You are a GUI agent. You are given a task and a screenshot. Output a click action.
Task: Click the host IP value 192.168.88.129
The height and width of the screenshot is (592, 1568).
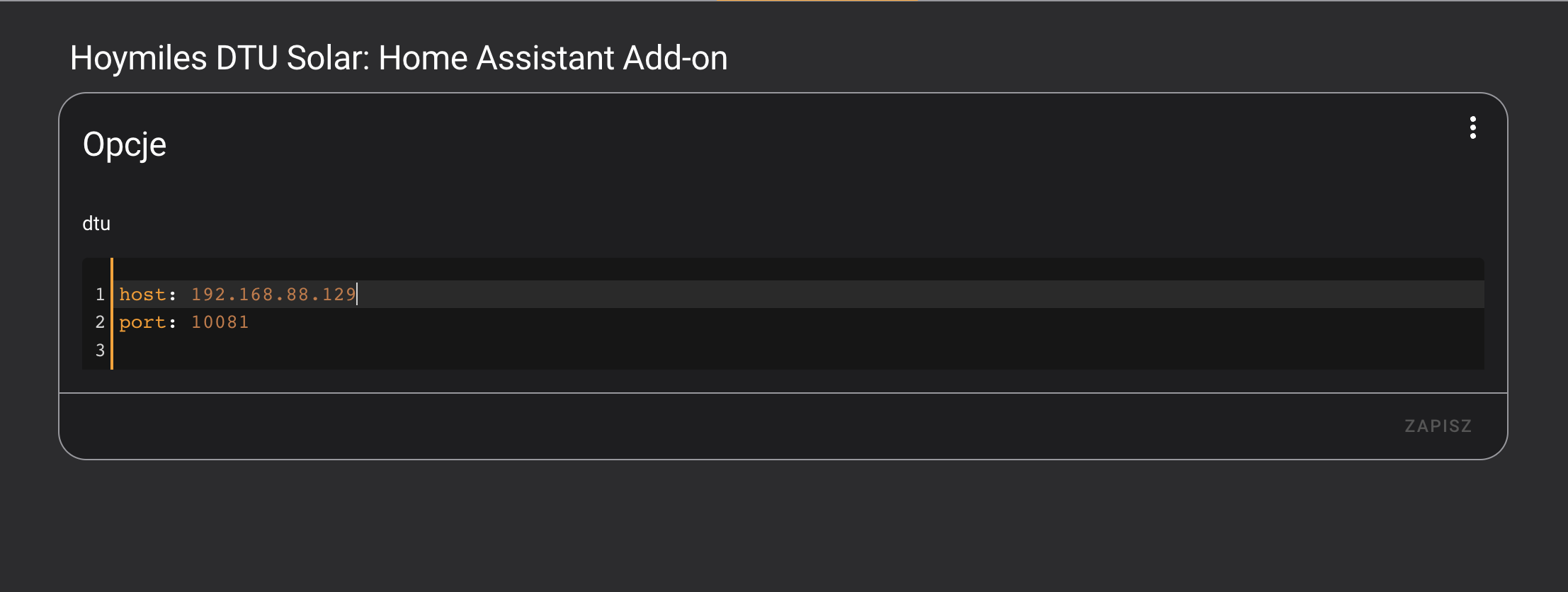(x=273, y=295)
